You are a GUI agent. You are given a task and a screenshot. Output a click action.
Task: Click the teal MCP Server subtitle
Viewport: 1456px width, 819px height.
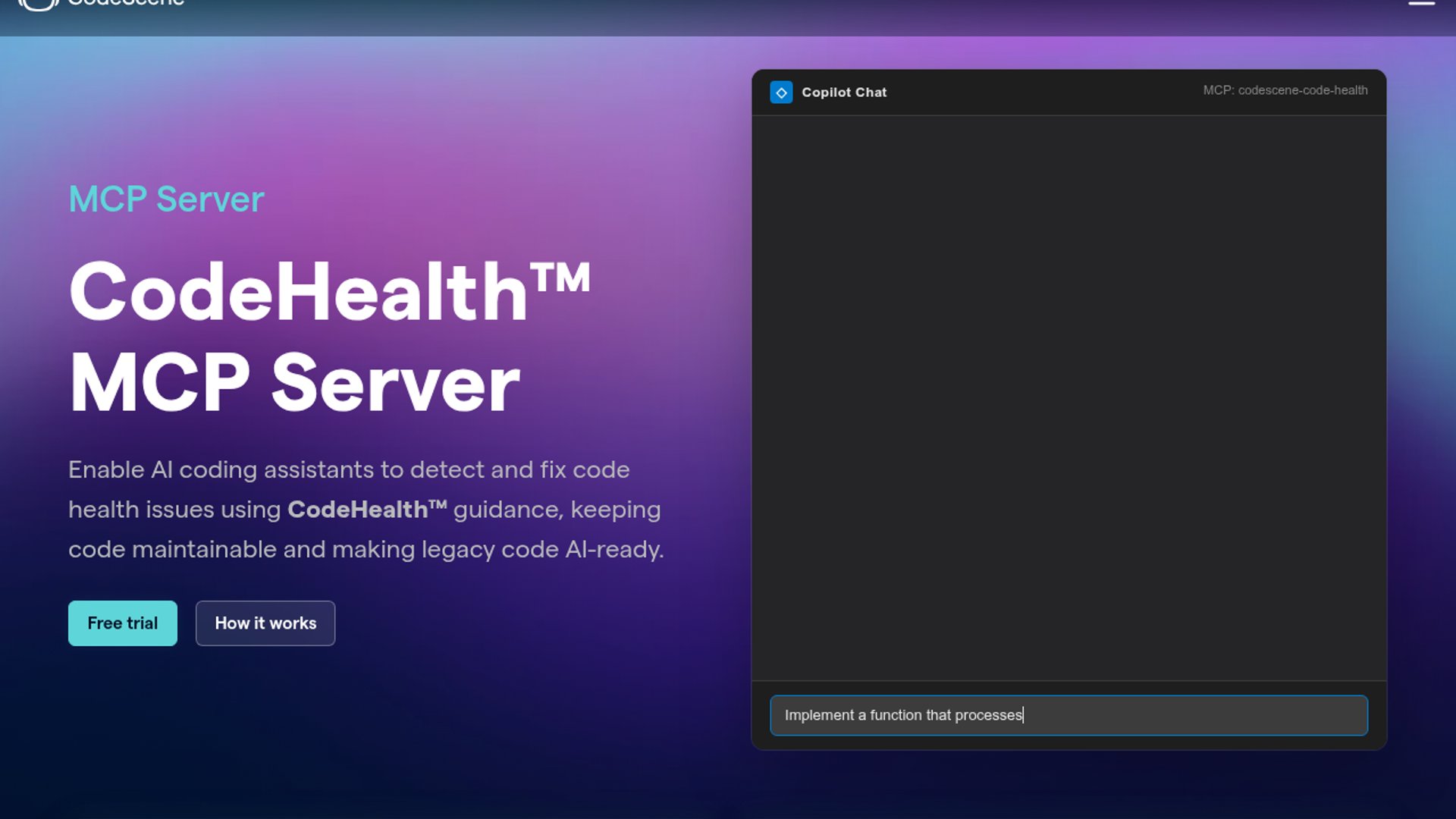coord(166,199)
